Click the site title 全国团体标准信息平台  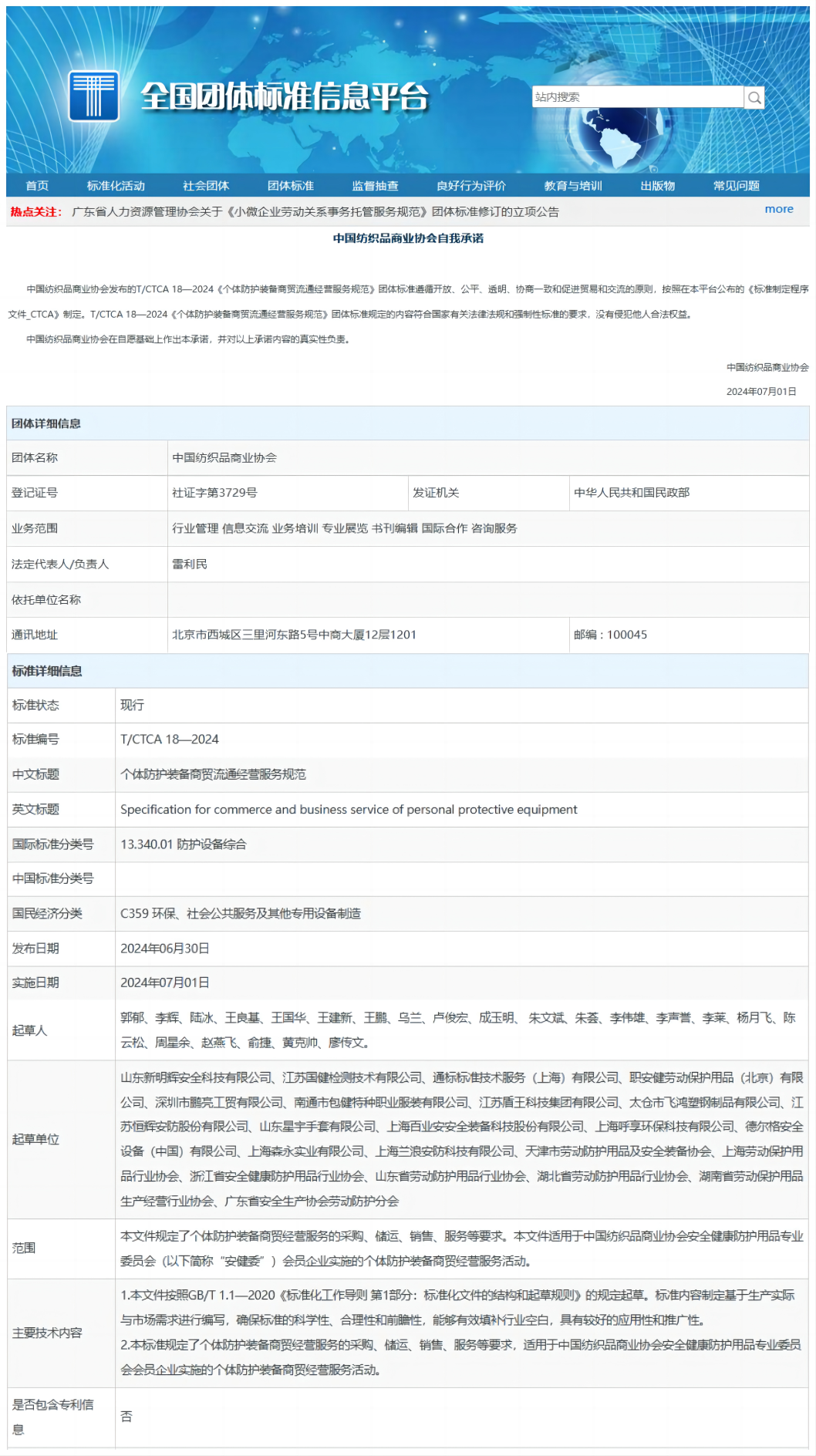[x=285, y=97]
